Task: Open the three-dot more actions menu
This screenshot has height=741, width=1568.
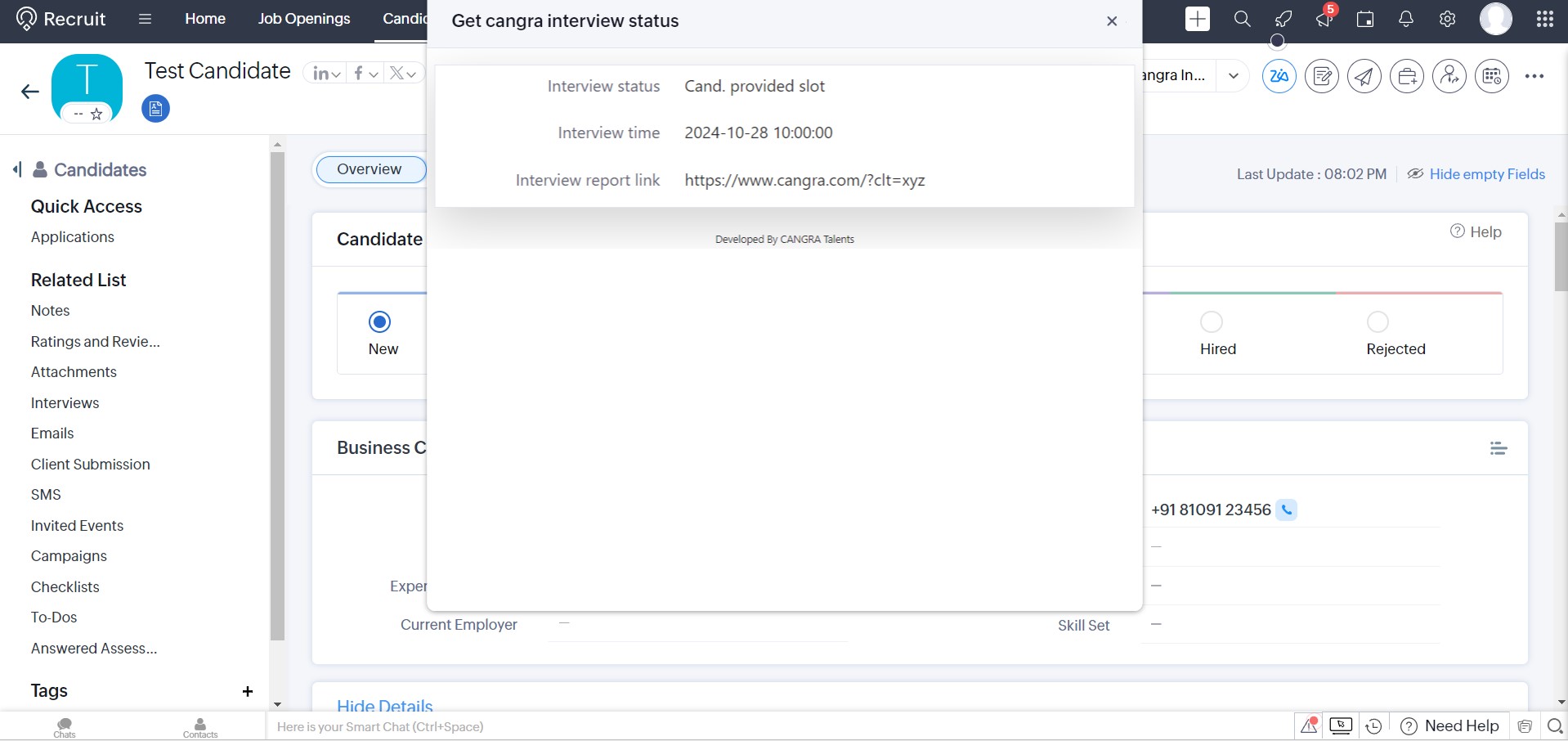Action: [1534, 77]
